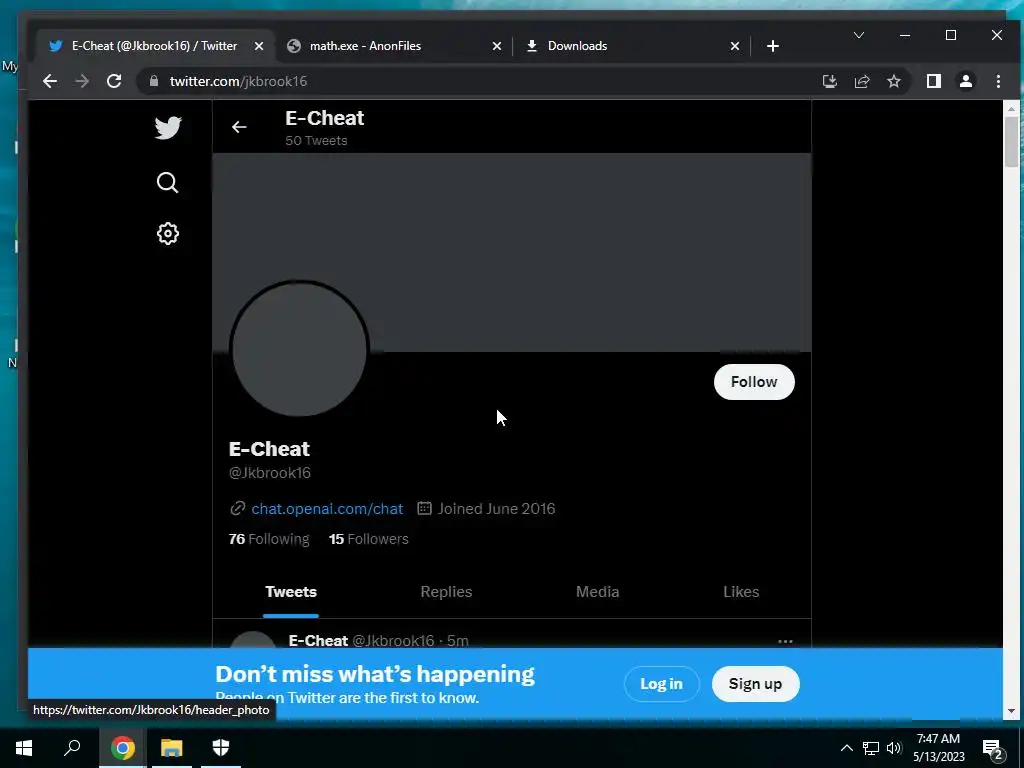Click the browser Forward button

tap(82, 81)
